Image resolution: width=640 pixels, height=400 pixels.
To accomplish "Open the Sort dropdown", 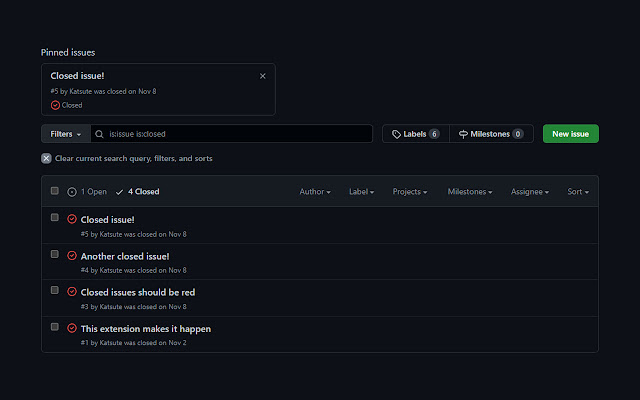I will pos(578,192).
